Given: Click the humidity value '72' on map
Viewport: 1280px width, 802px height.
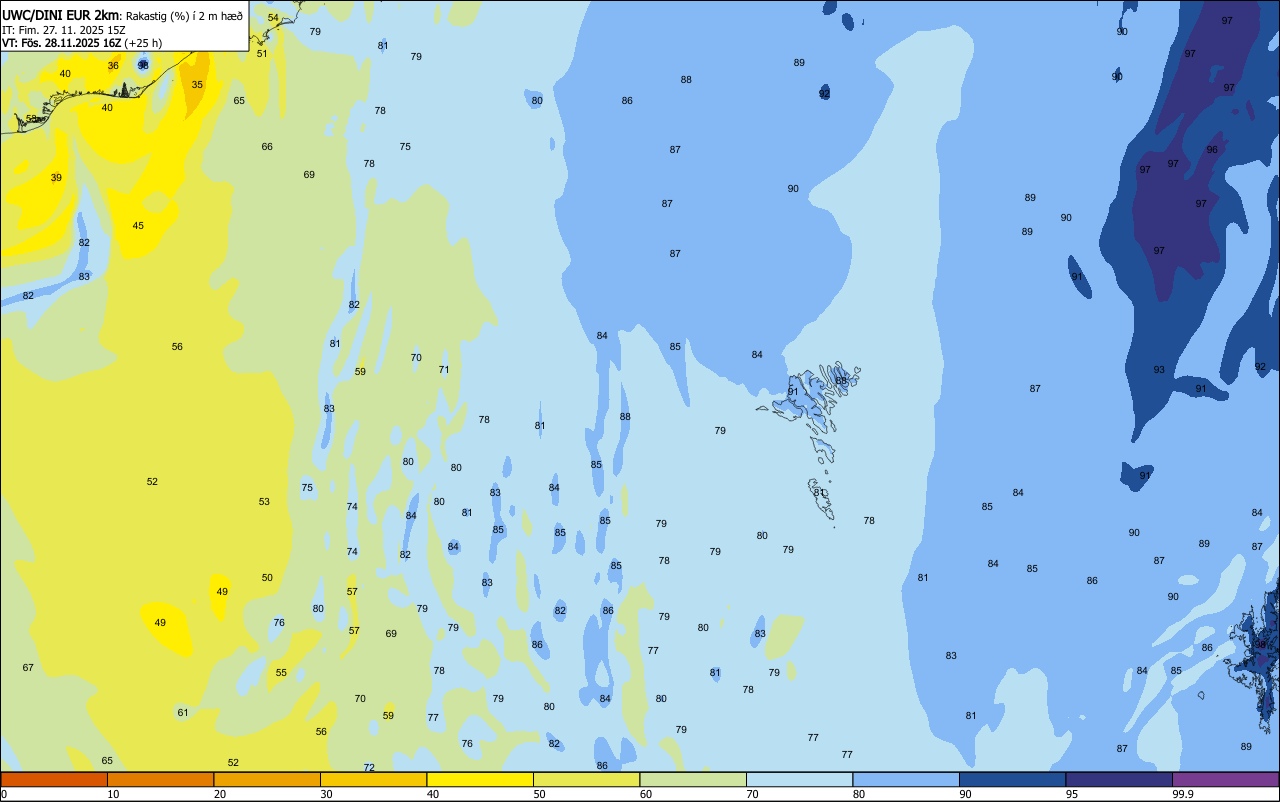Looking at the screenshot, I should [369, 768].
